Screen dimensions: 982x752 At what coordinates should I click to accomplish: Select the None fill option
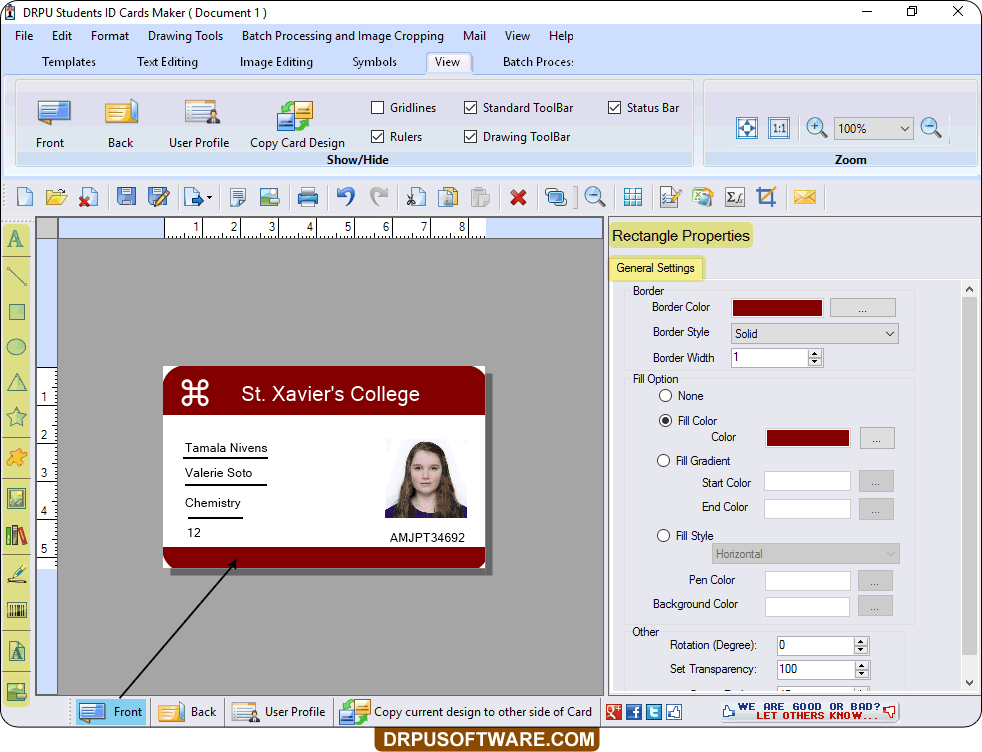(665, 396)
